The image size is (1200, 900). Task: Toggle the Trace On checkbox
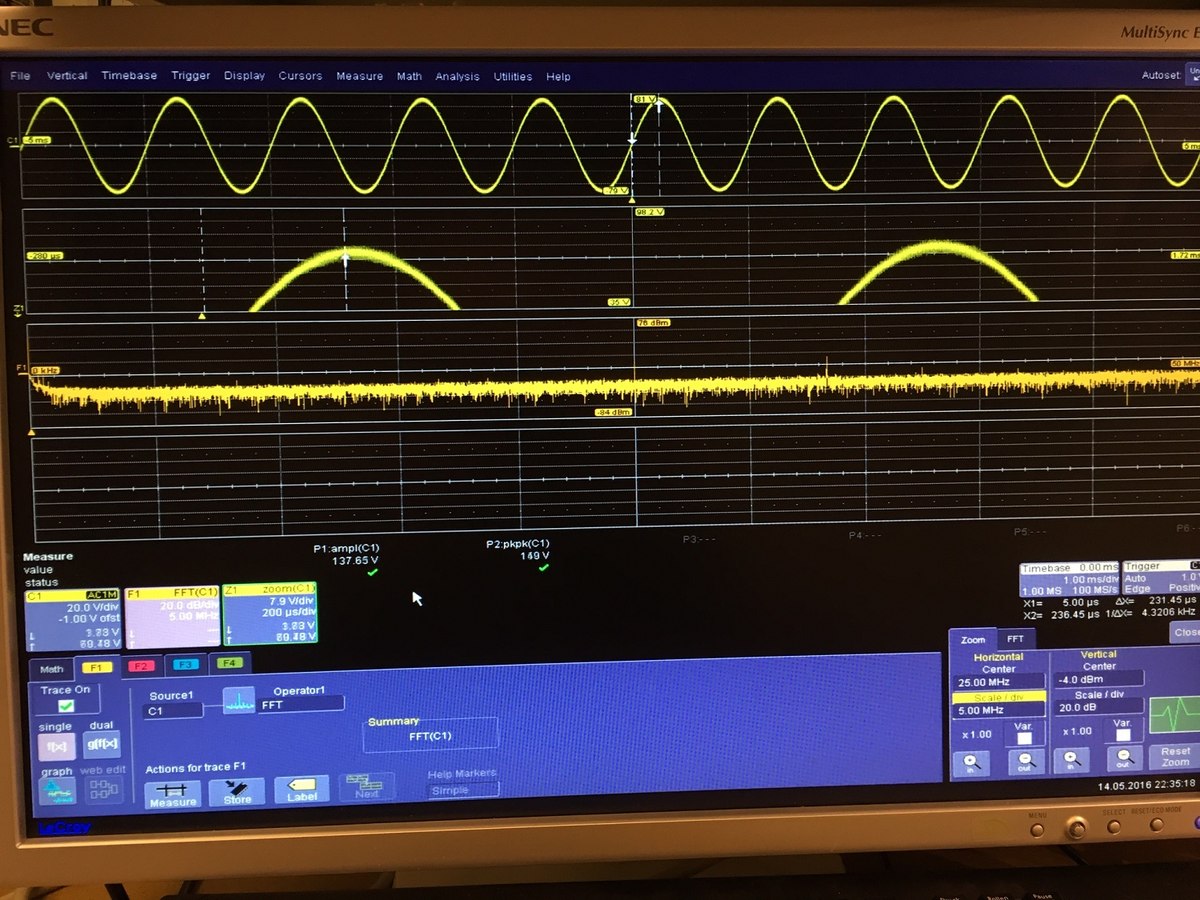[x=65, y=706]
